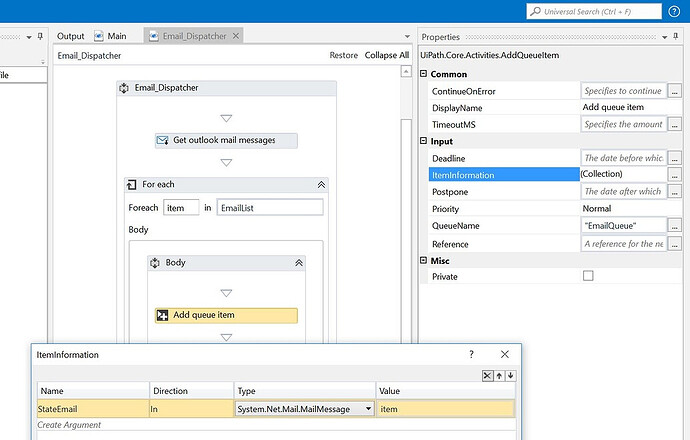Click the Postpone value field
The image size is (690, 440).
[623, 191]
